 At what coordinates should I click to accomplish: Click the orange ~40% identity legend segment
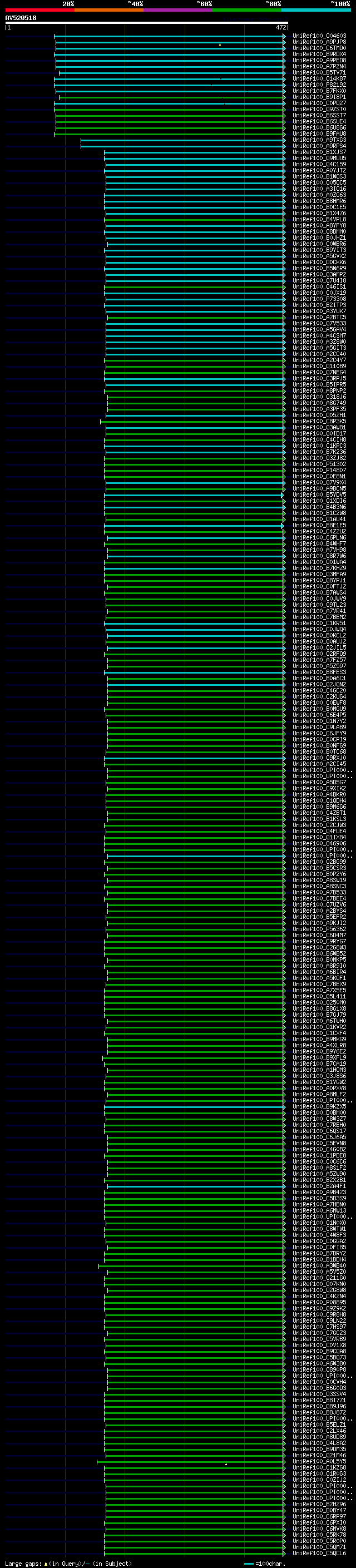point(109,10)
